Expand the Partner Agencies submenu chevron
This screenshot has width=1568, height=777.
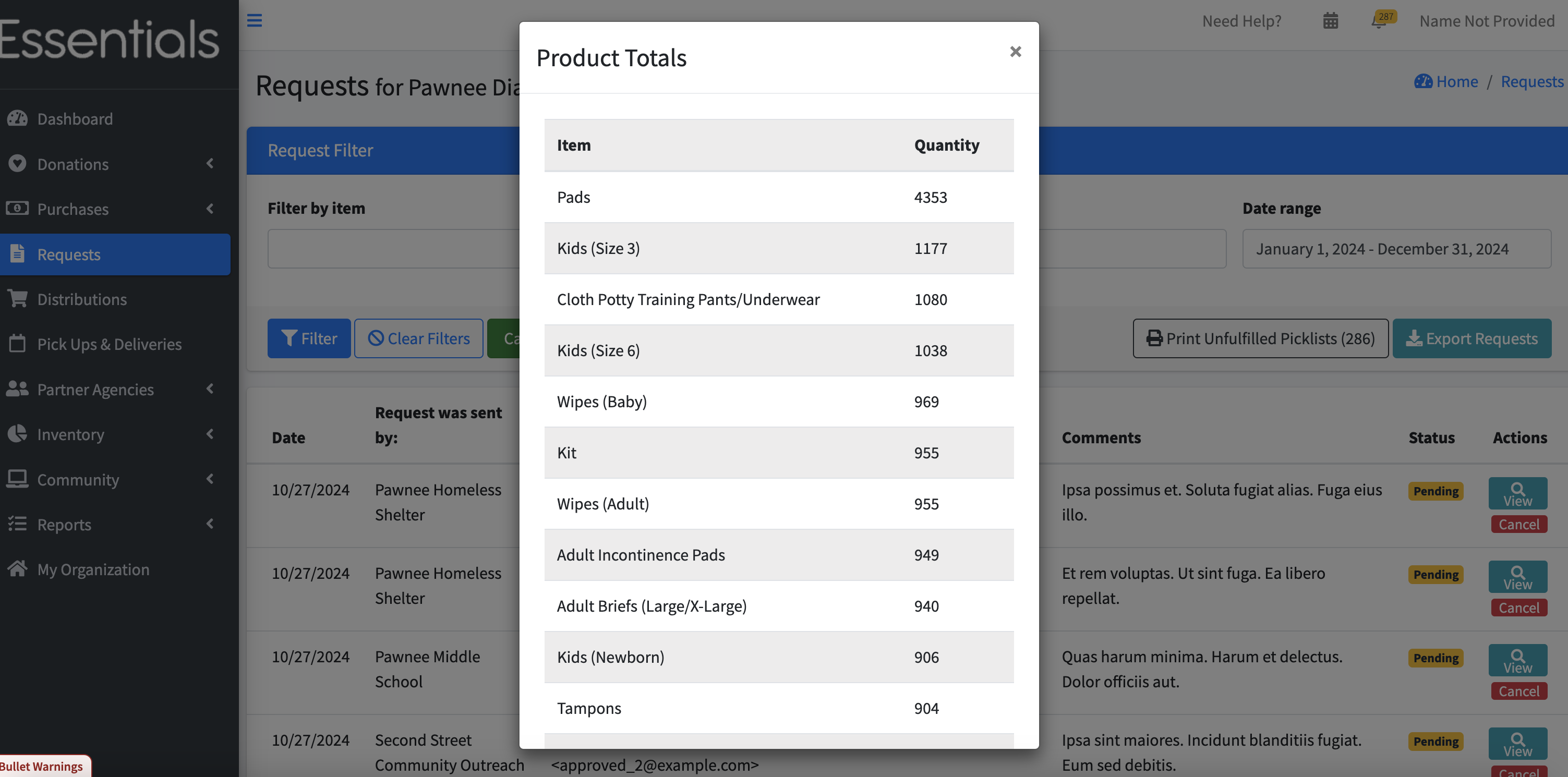pyautogui.click(x=210, y=389)
